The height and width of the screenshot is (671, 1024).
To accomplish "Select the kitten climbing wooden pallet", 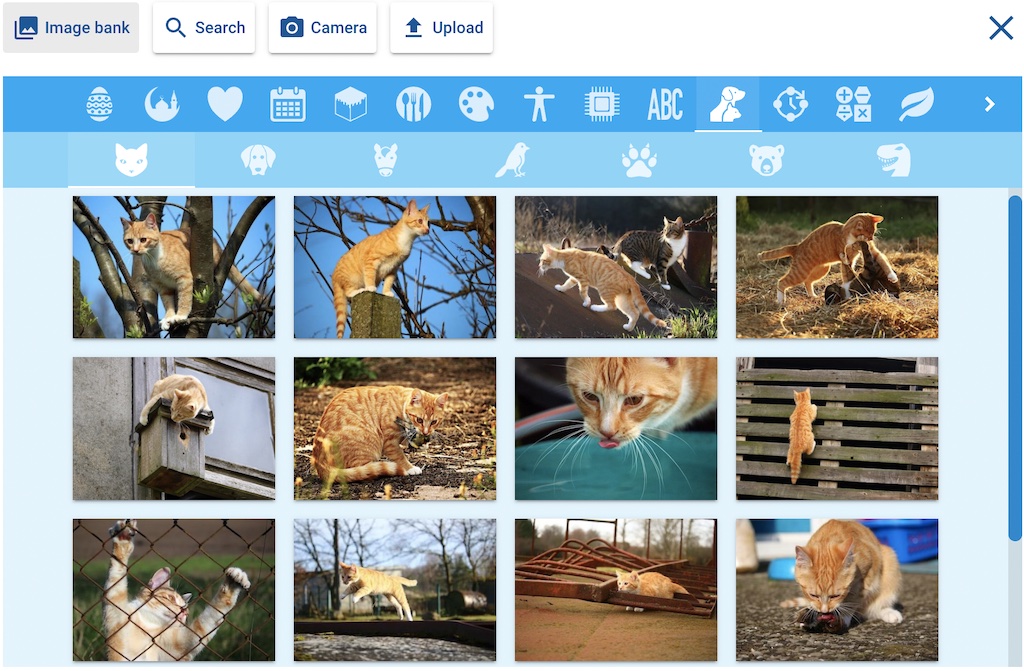I will [x=837, y=429].
